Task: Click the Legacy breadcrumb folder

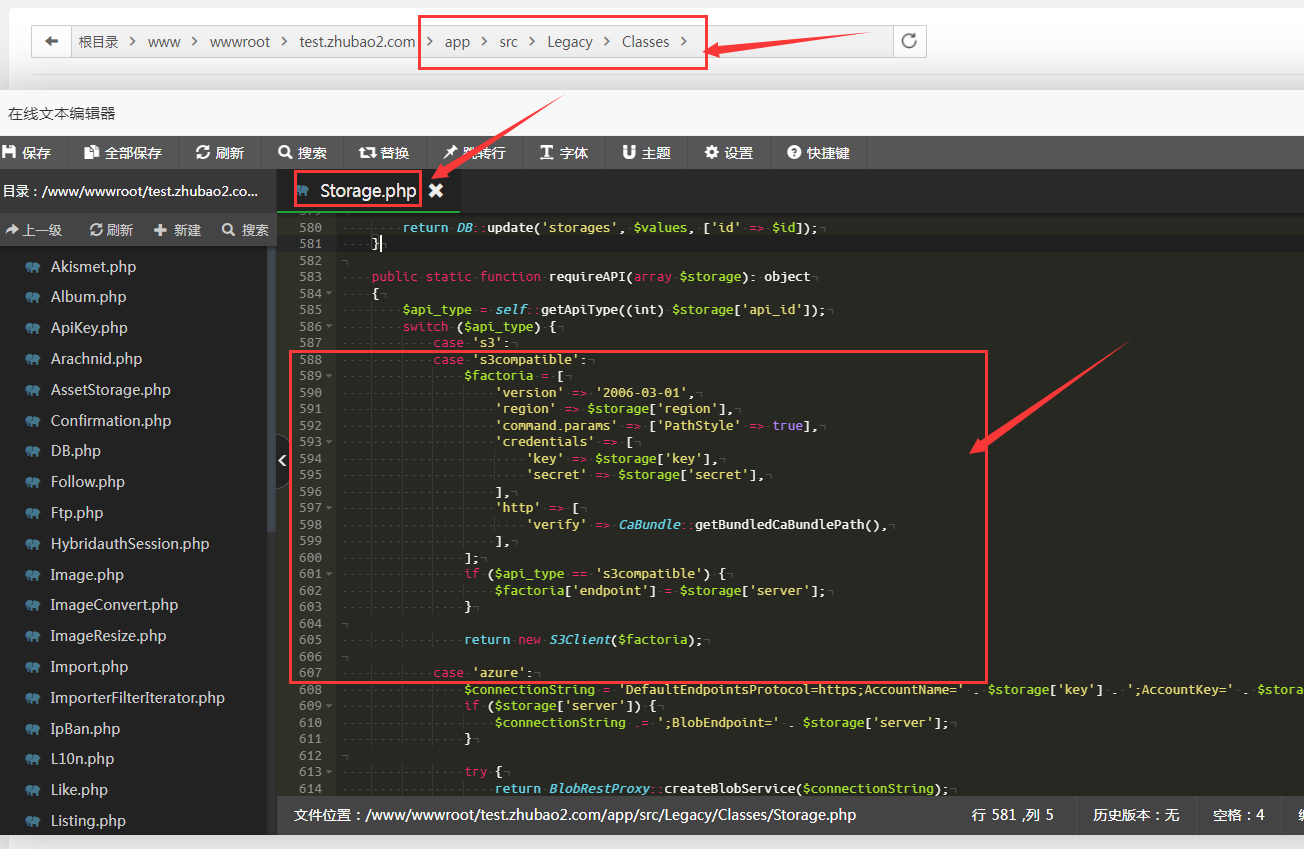Action: pos(570,42)
